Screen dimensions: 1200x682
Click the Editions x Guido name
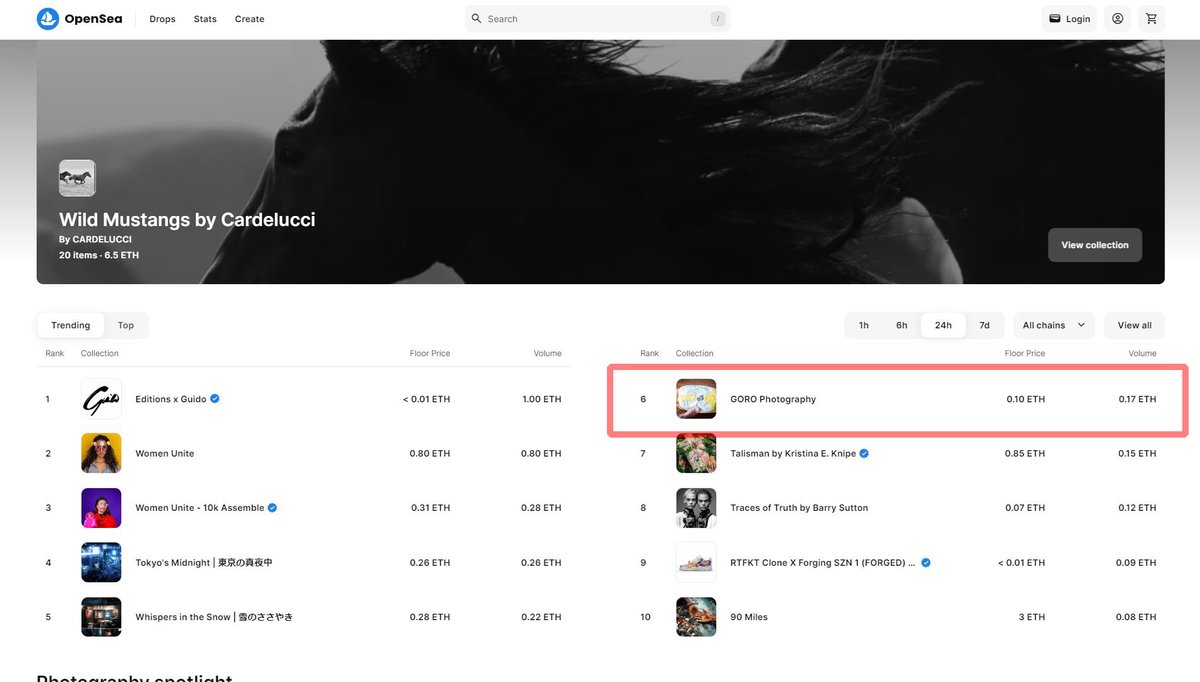click(x=171, y=399)
